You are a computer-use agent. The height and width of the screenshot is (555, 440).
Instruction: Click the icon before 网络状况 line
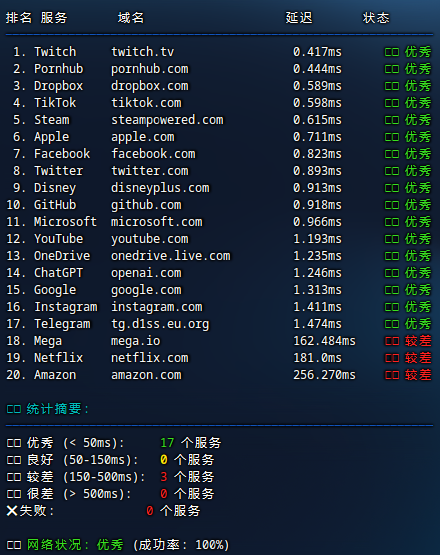[x=14, y=545]
